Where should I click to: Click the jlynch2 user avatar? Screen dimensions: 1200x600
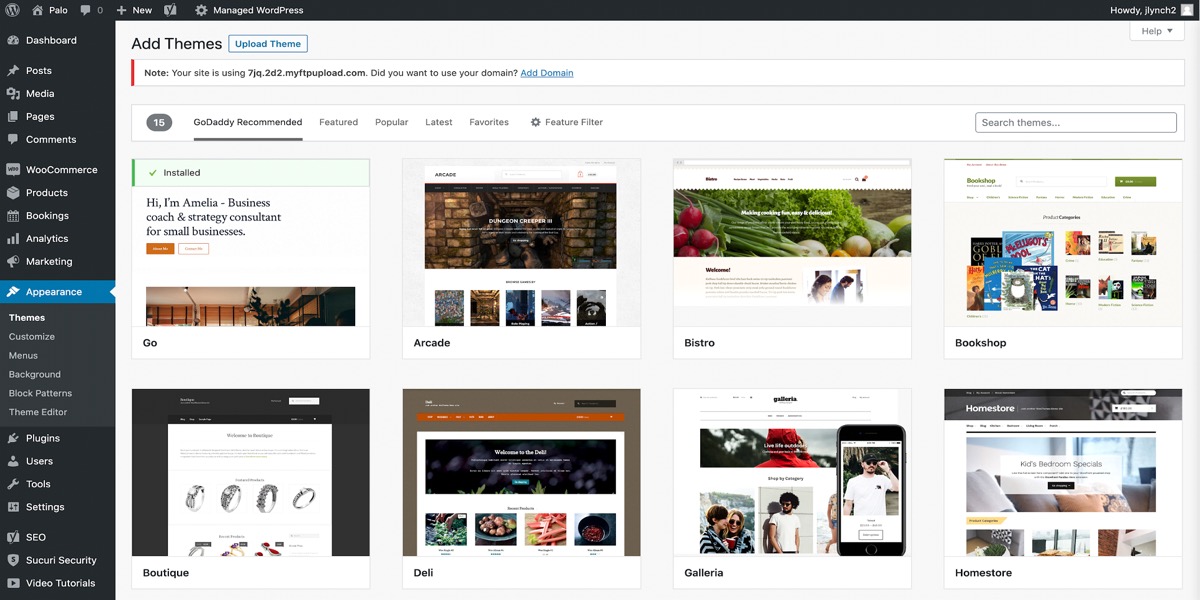[x=1187, y=10]
